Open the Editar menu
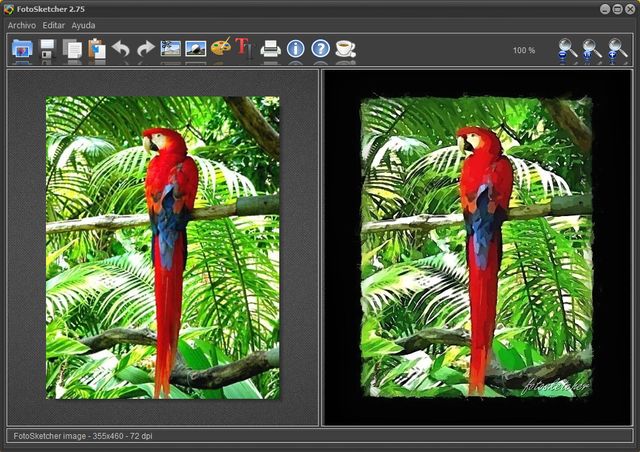The image size is (640, 452). click(54, 25)
